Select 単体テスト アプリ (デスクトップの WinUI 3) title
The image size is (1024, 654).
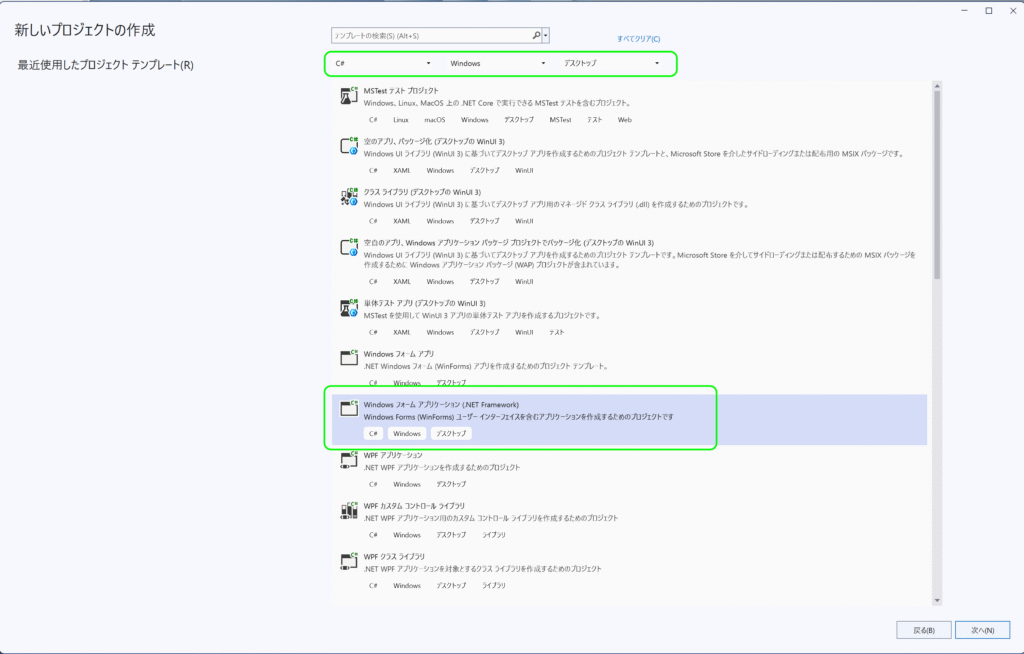[x=424, y=303]
